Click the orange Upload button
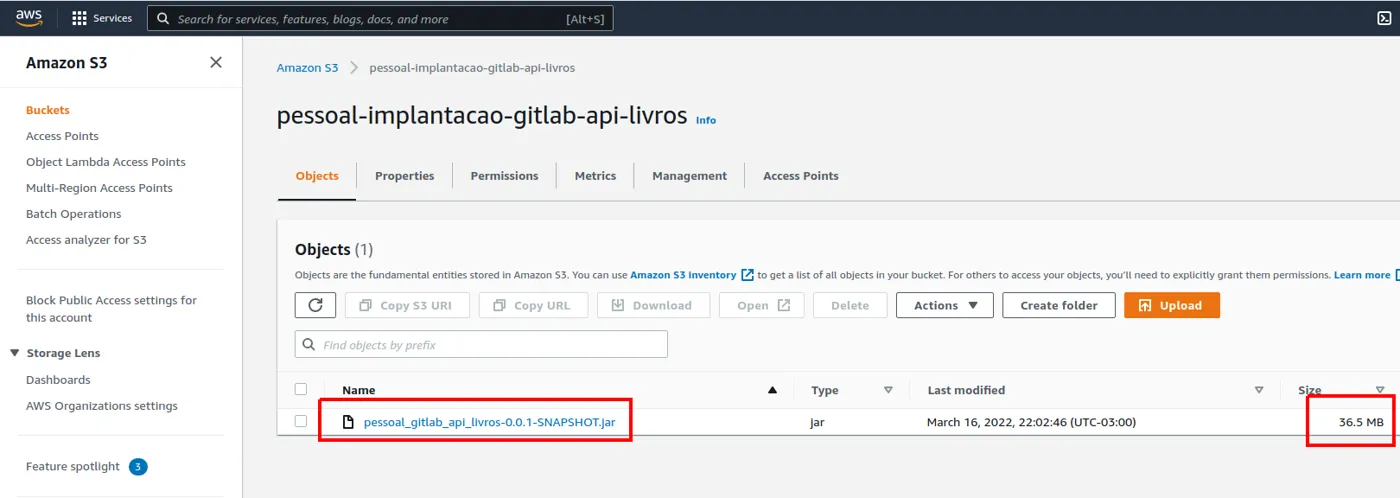 pos(1172,305)
